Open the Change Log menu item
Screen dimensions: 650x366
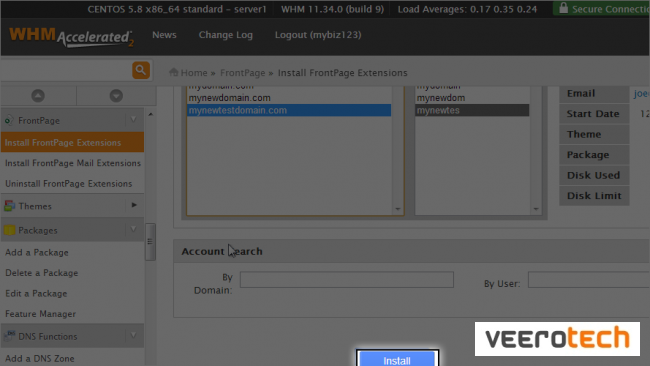tap(226, 35)
